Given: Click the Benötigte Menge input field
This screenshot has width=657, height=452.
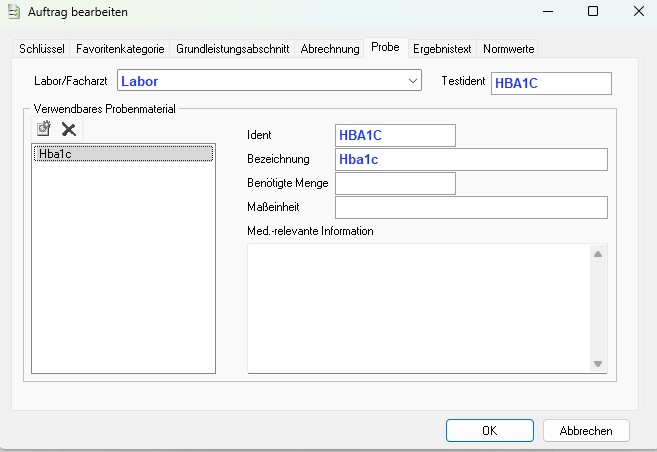Looking at the screenshot, I should [395, 183].
